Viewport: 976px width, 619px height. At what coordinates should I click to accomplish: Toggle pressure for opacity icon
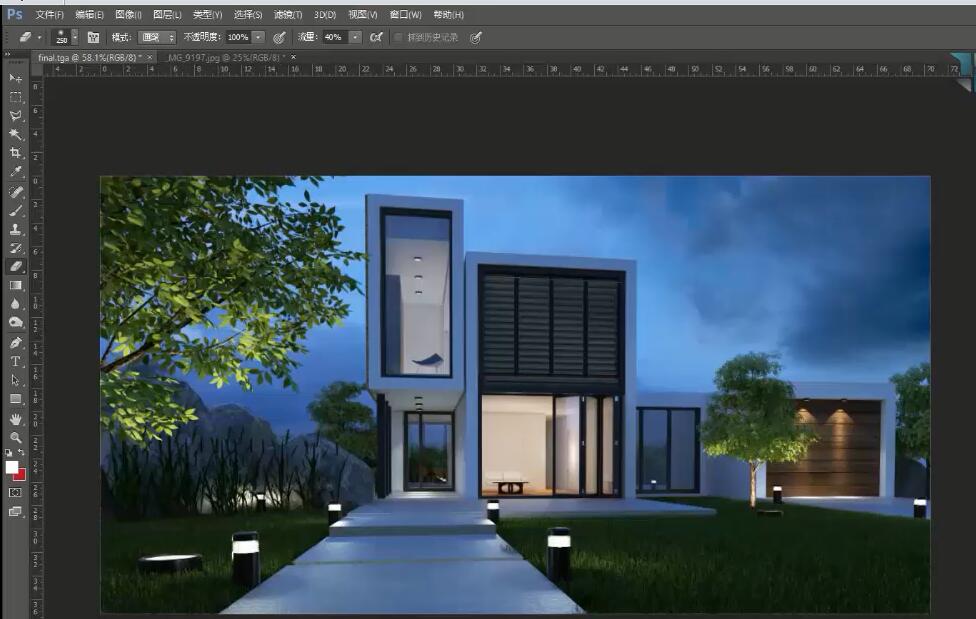click(x=279, y=37)
